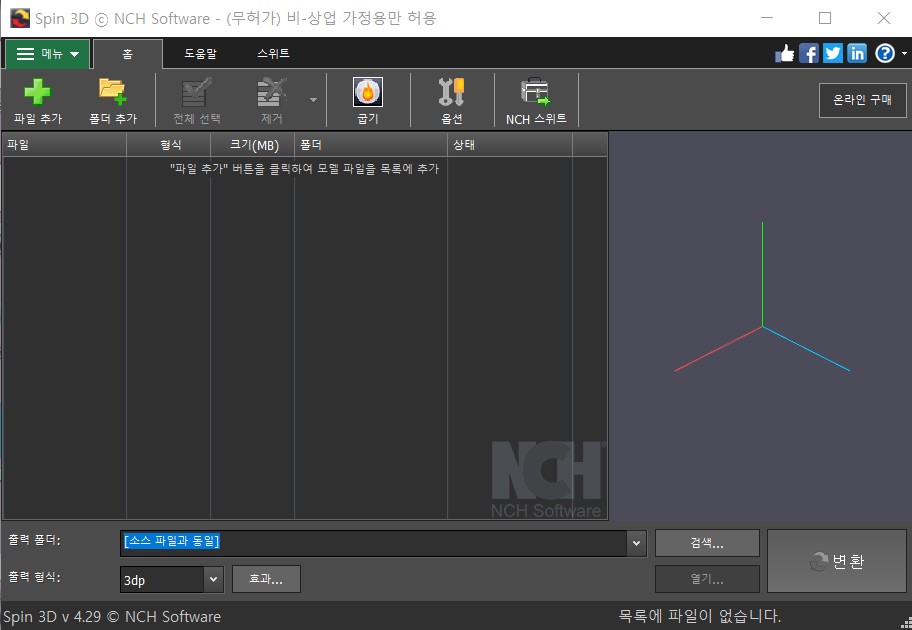Click the 파일 추가 green plus icon

(37, 92)
